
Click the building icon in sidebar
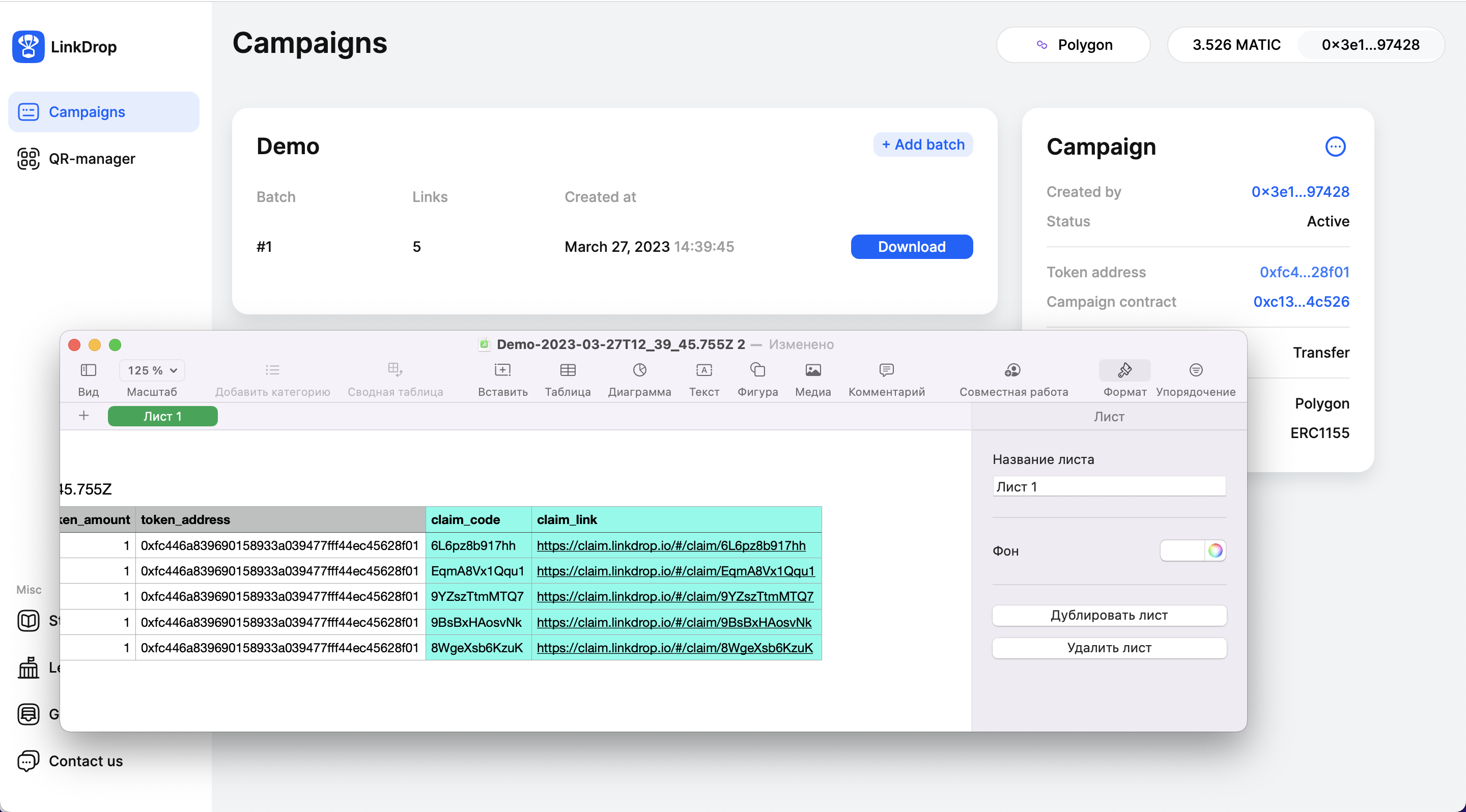point(28,668)
